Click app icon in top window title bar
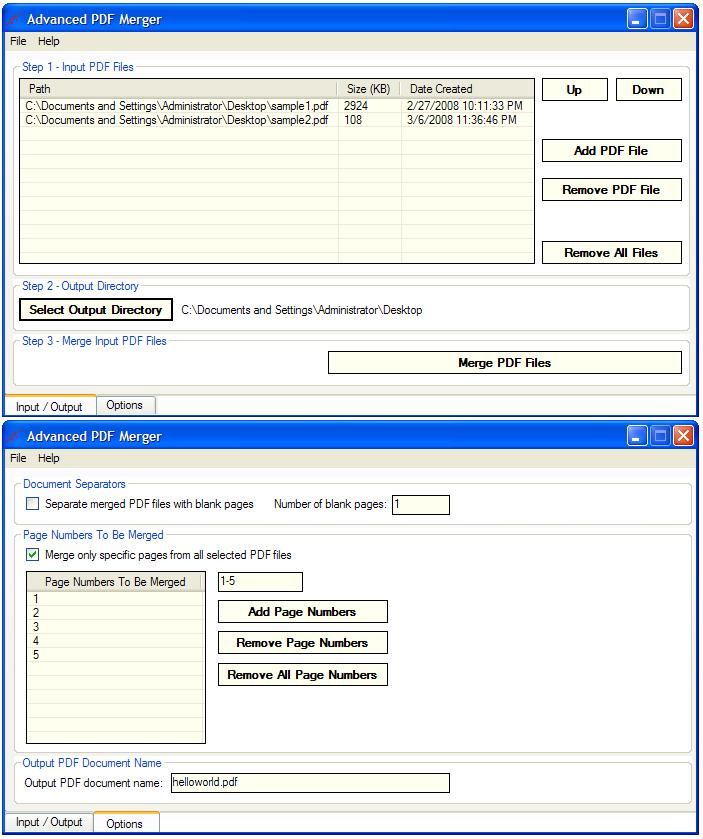The width and height of the screenshot is (703, 839). [15, 19]
